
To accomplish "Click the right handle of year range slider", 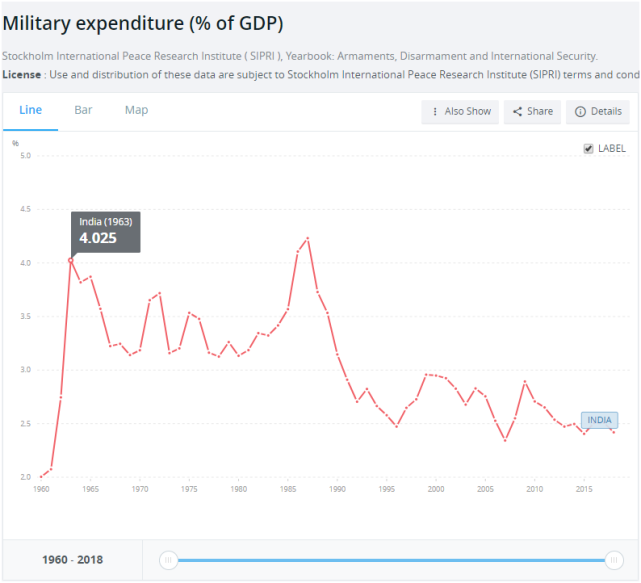I will (x=614, y=560).
